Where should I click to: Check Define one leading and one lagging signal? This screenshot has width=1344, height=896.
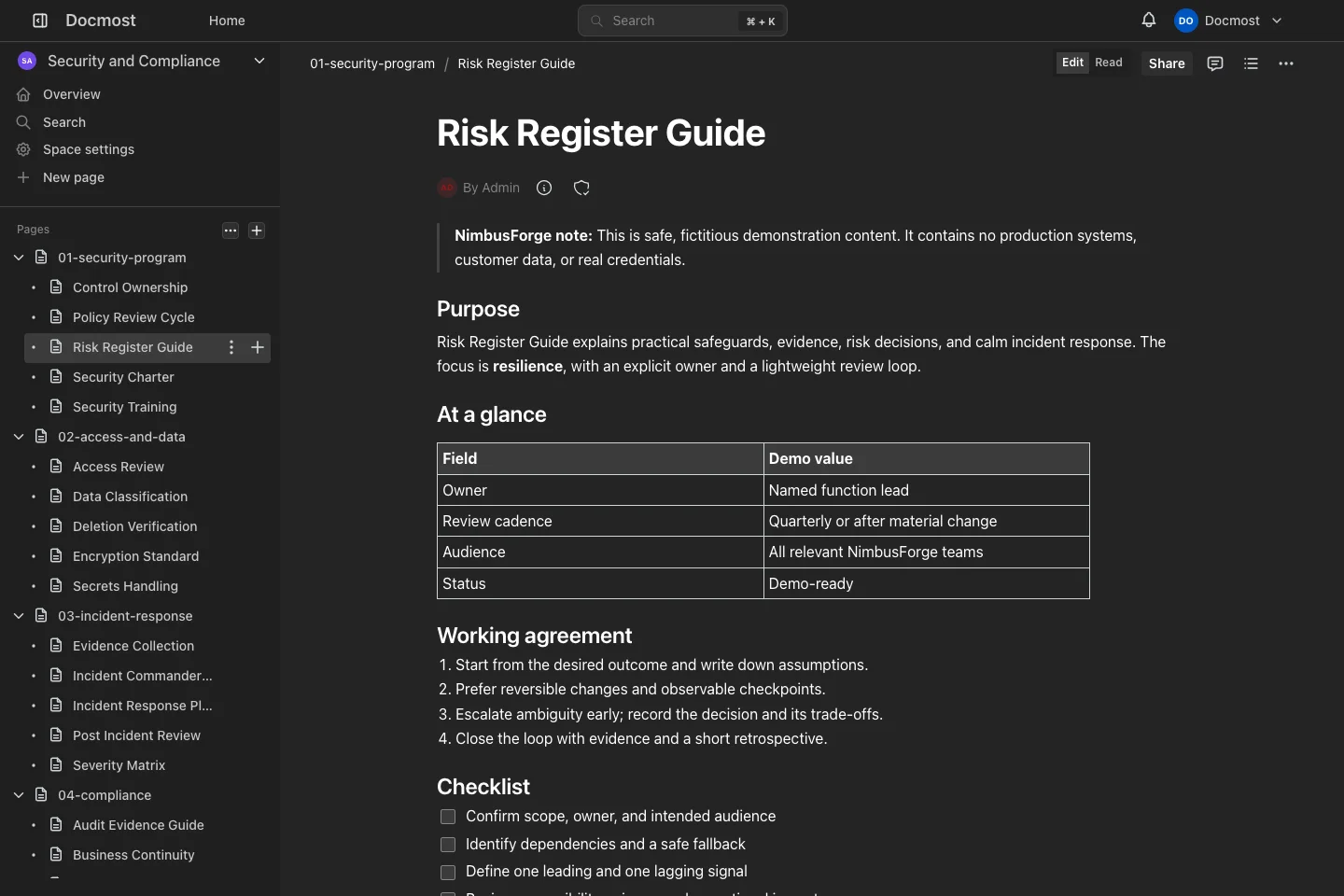pyautogui.click(x=448, y=872)
